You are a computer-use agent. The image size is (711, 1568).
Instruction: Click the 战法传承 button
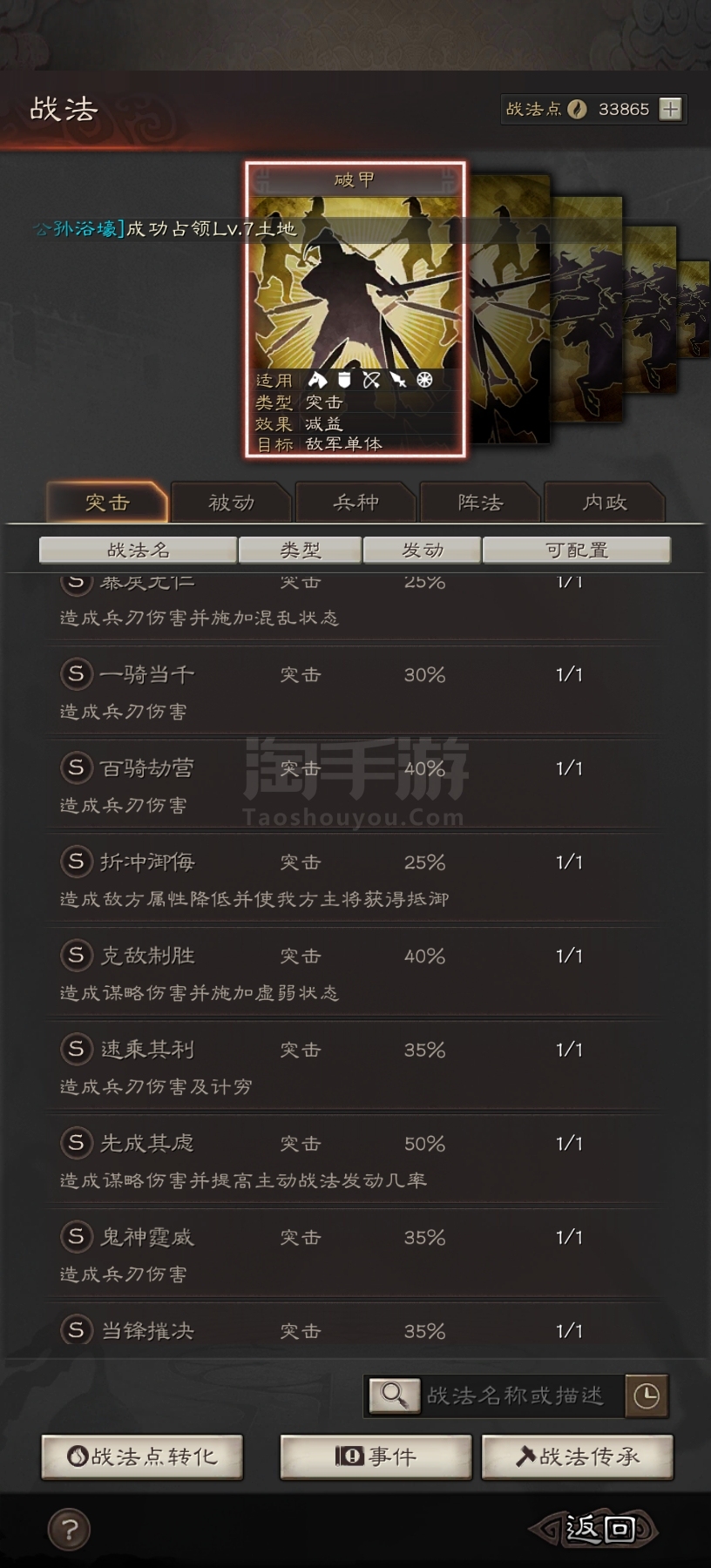578,1456
